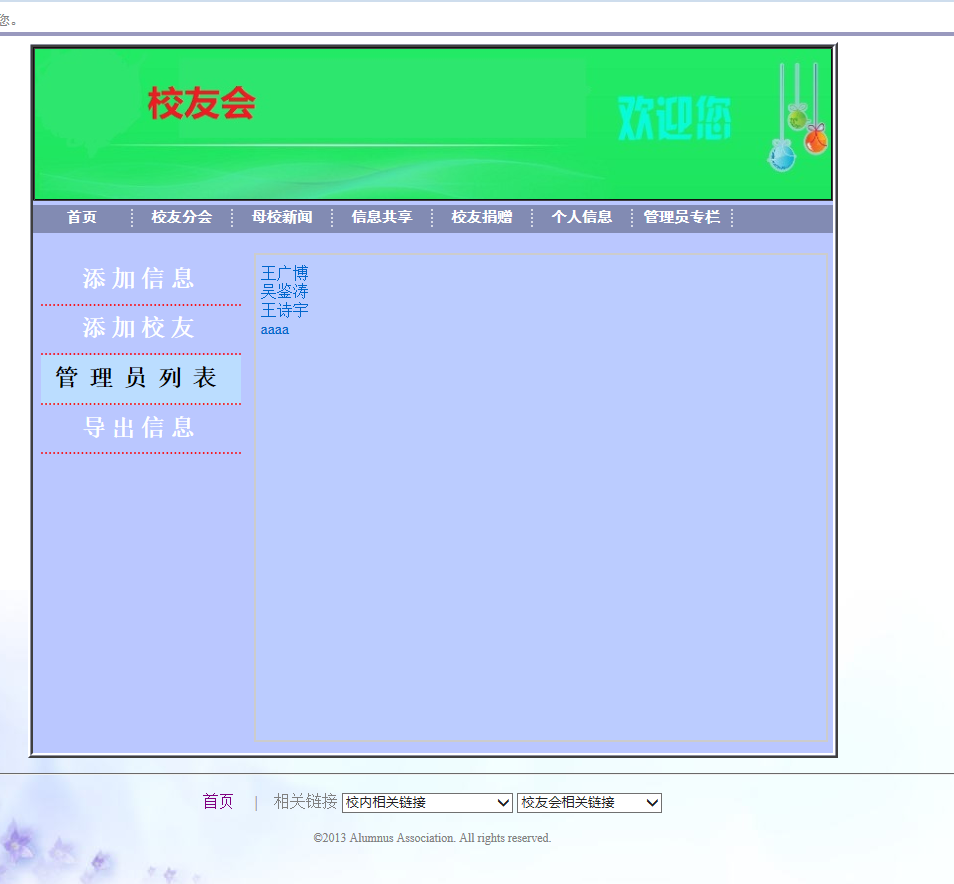This screenshot has height=884, width=954.
Task: Select 添加信息 in the sidebar
Action: click(x=140, y=279)
